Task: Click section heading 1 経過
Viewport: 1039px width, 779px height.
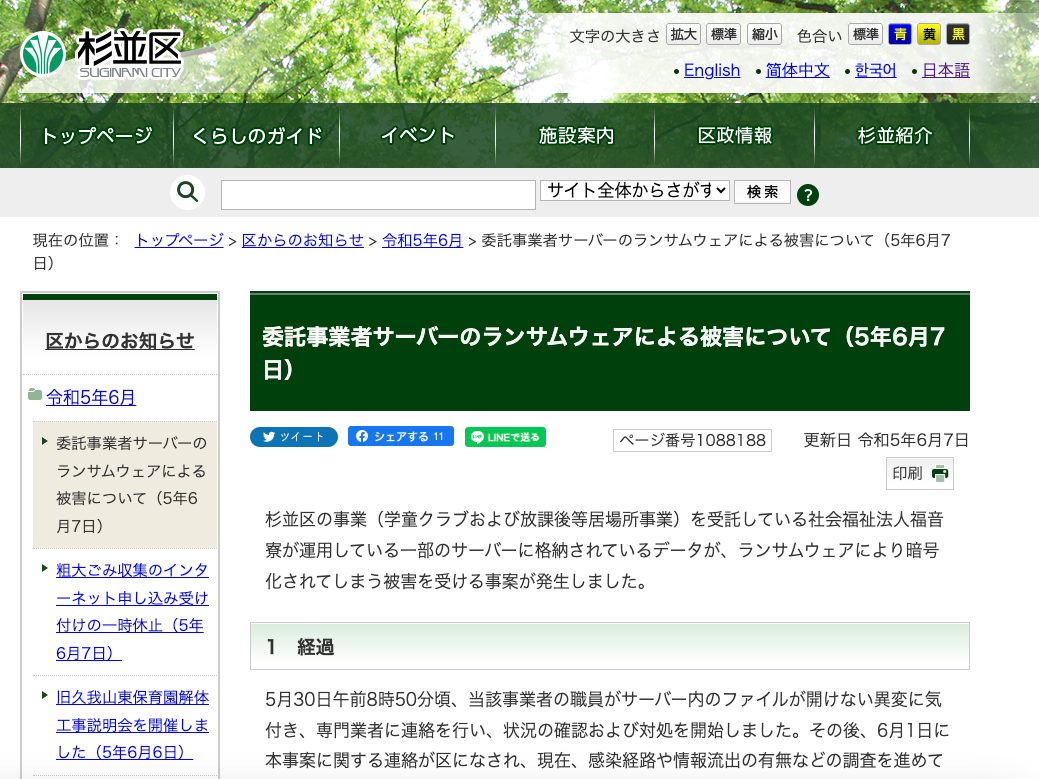Action: [610, 647]
